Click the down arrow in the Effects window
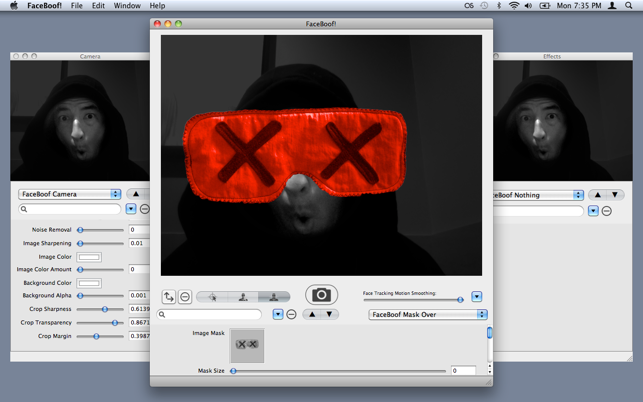The image size is (643, 402). tap(615, 195)
